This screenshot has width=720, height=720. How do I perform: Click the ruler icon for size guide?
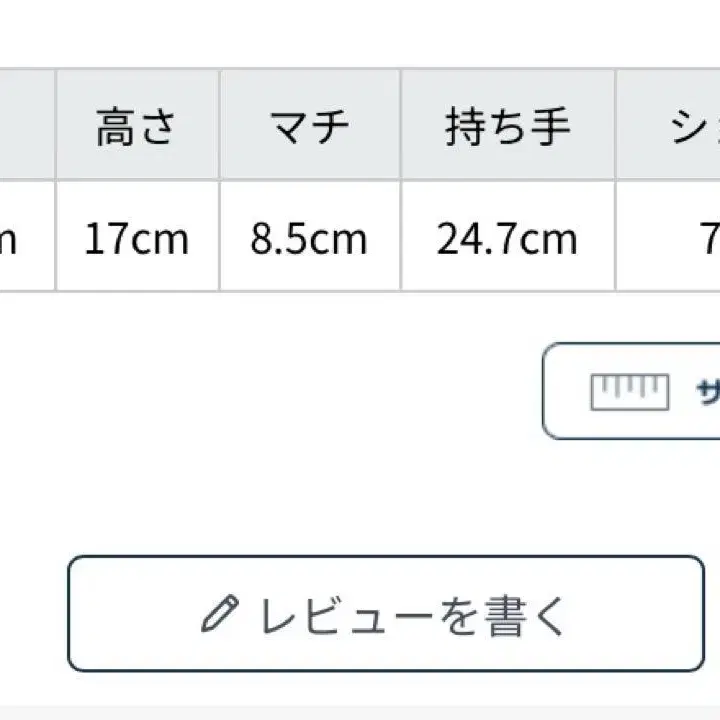tap(629, 391)
